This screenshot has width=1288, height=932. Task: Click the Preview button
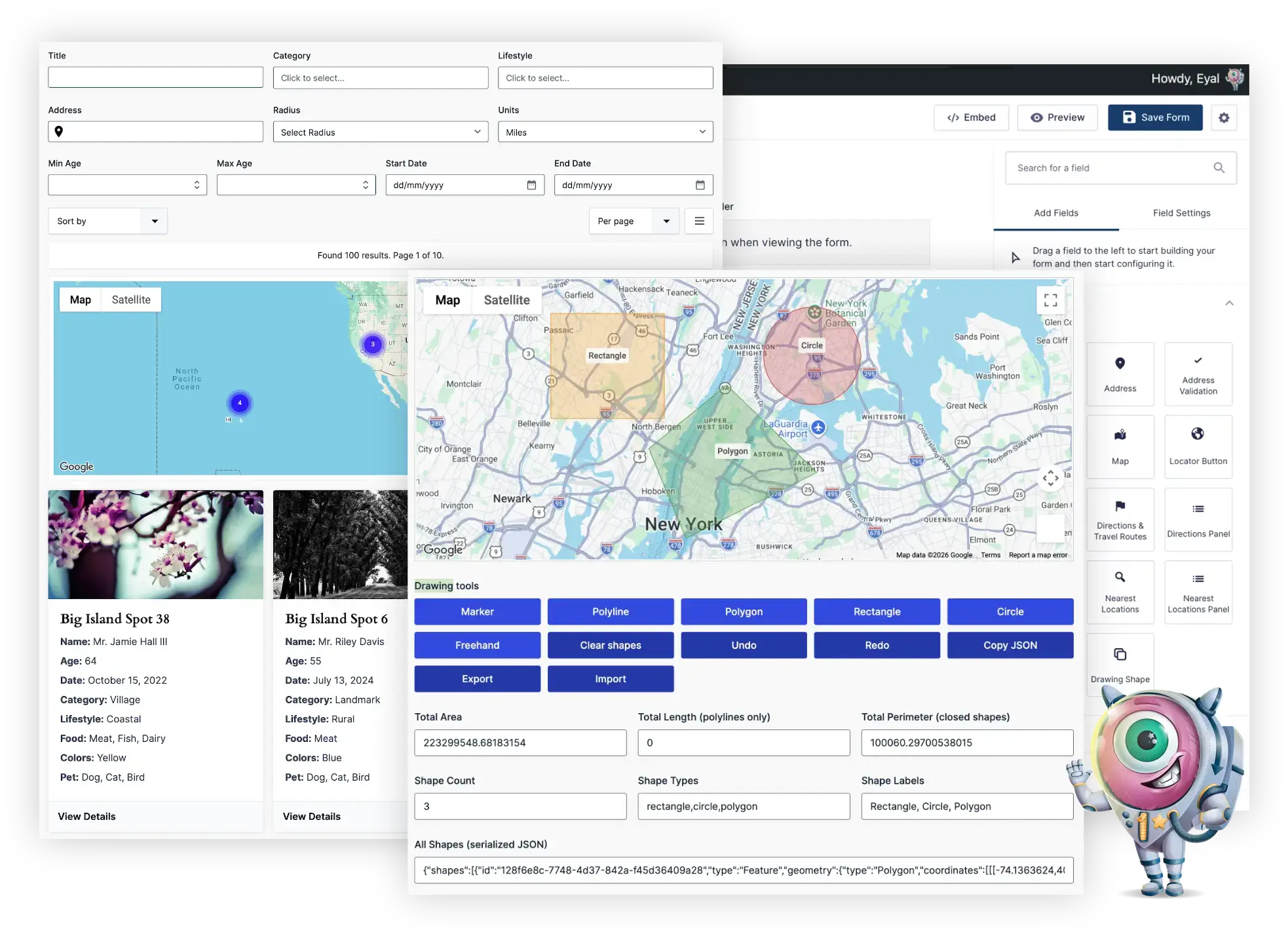coord(1057,117)
